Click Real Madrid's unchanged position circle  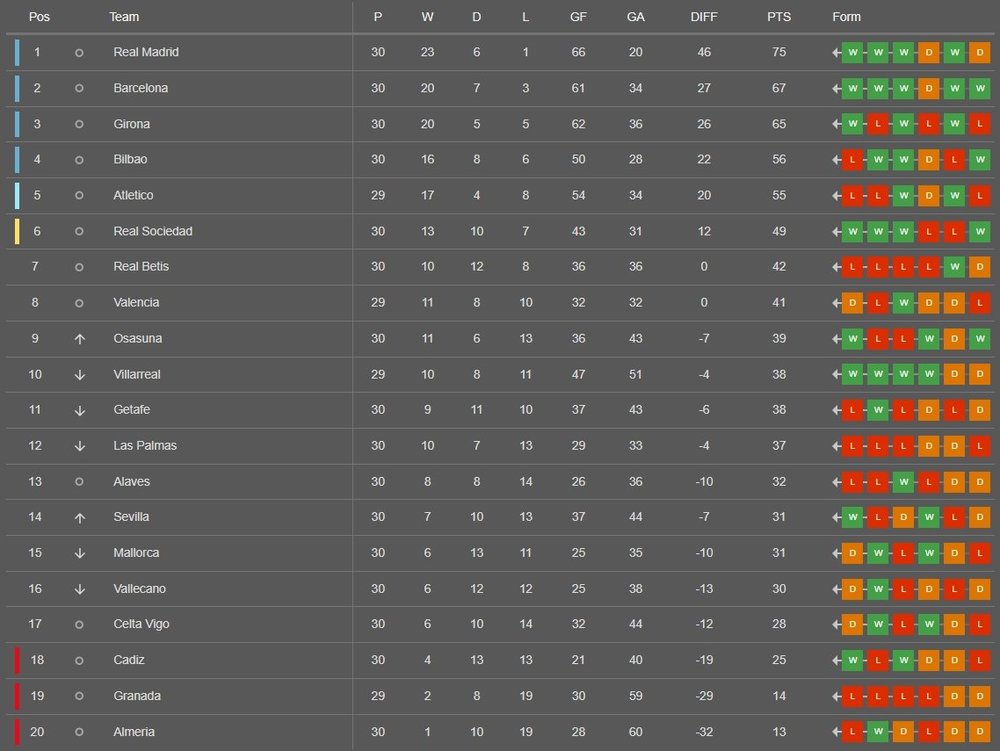click(x=79, y=53)
